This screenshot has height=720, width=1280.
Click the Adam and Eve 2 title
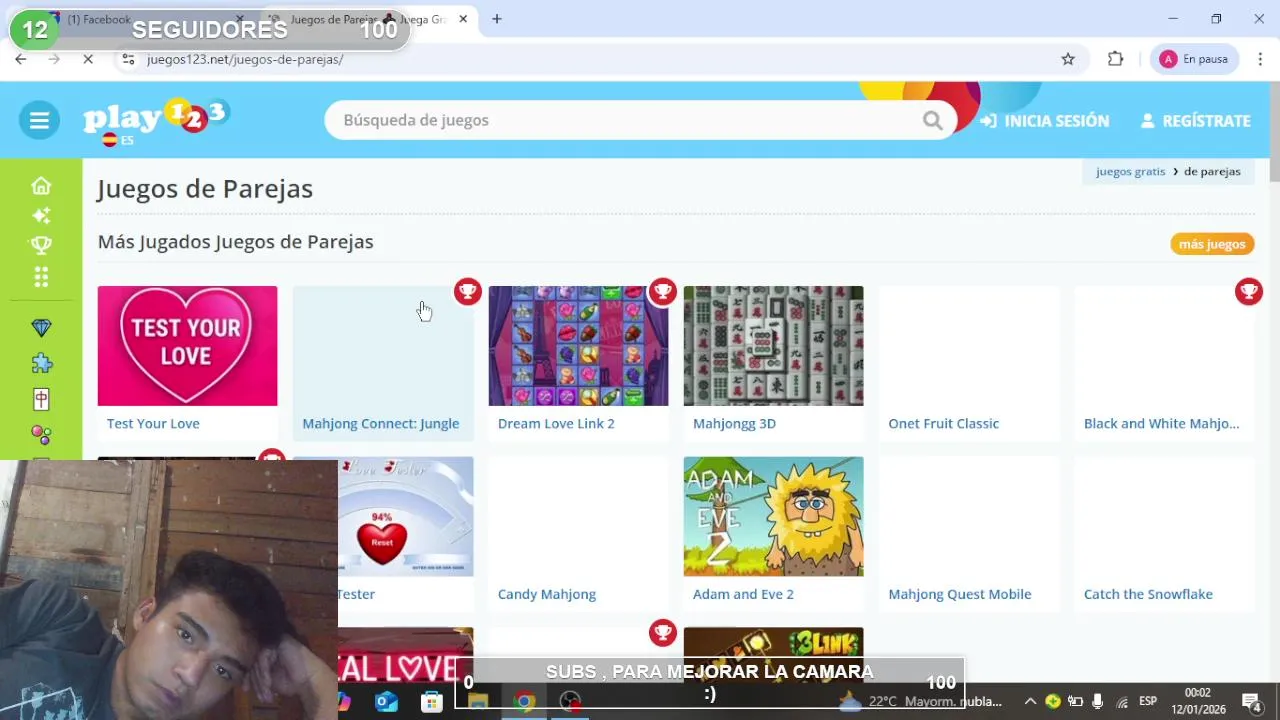click(743, 594)
